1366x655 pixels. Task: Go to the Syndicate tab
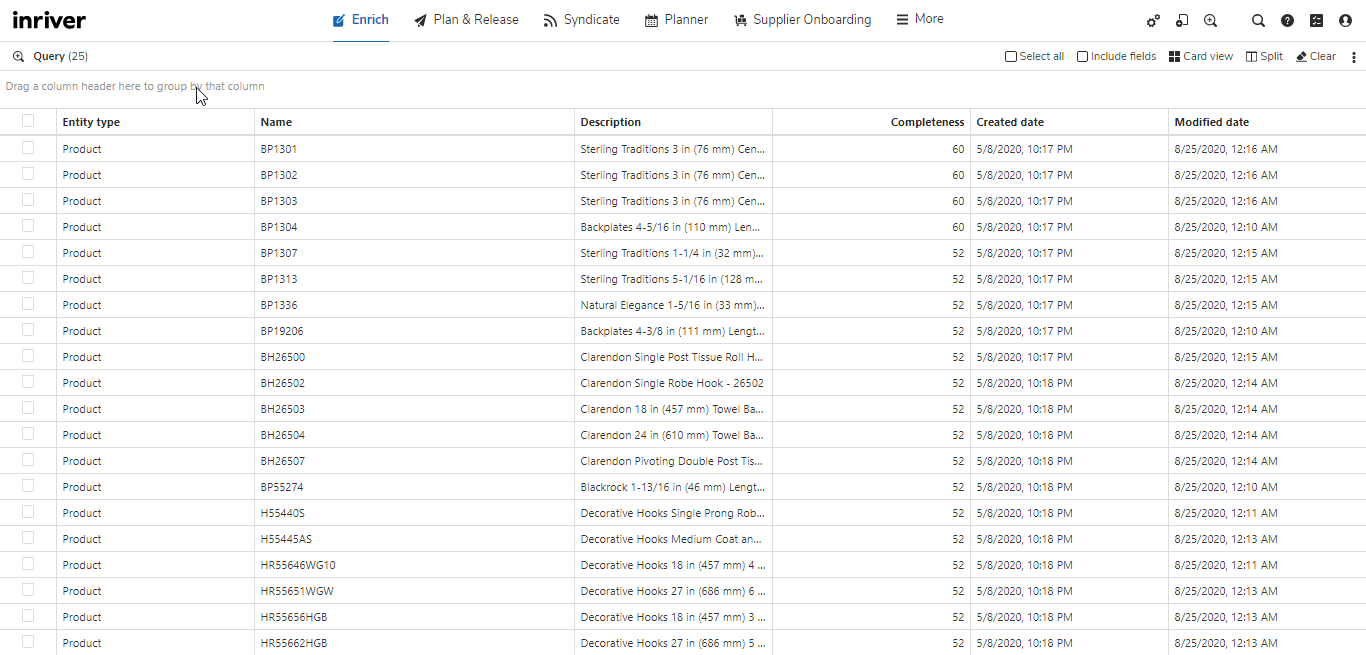[x=581, y=19]
